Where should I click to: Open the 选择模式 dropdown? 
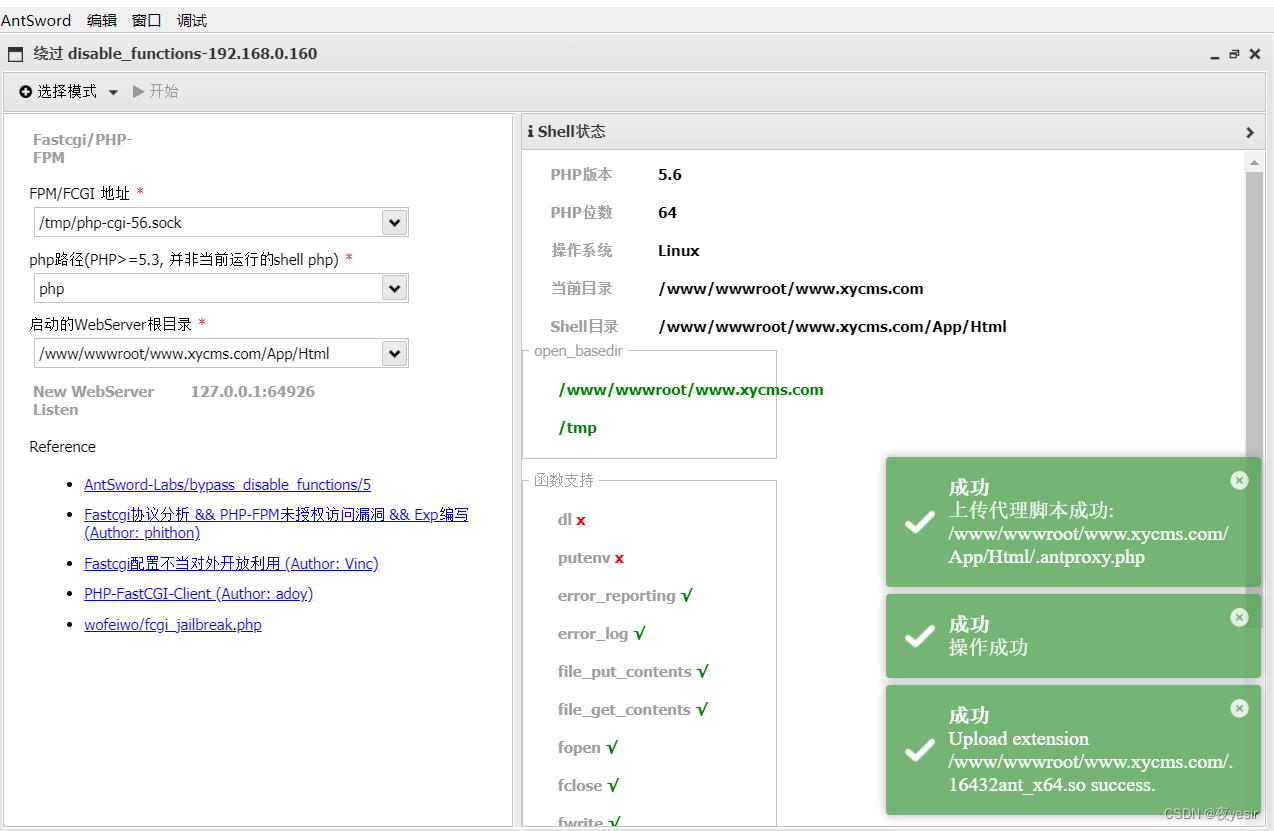tap(68, 91)
